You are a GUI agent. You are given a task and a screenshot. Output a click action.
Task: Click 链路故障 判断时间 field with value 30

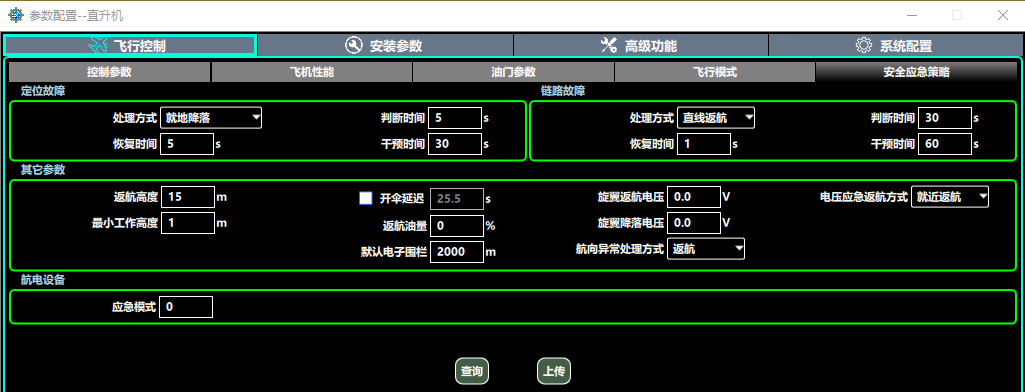tap(945, 118)
